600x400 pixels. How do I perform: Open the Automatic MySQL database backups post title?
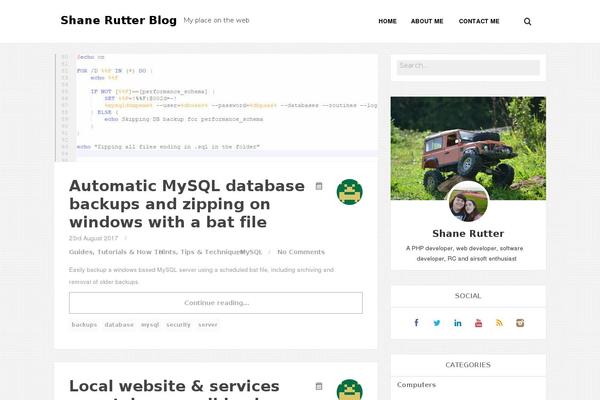point(187,204)
